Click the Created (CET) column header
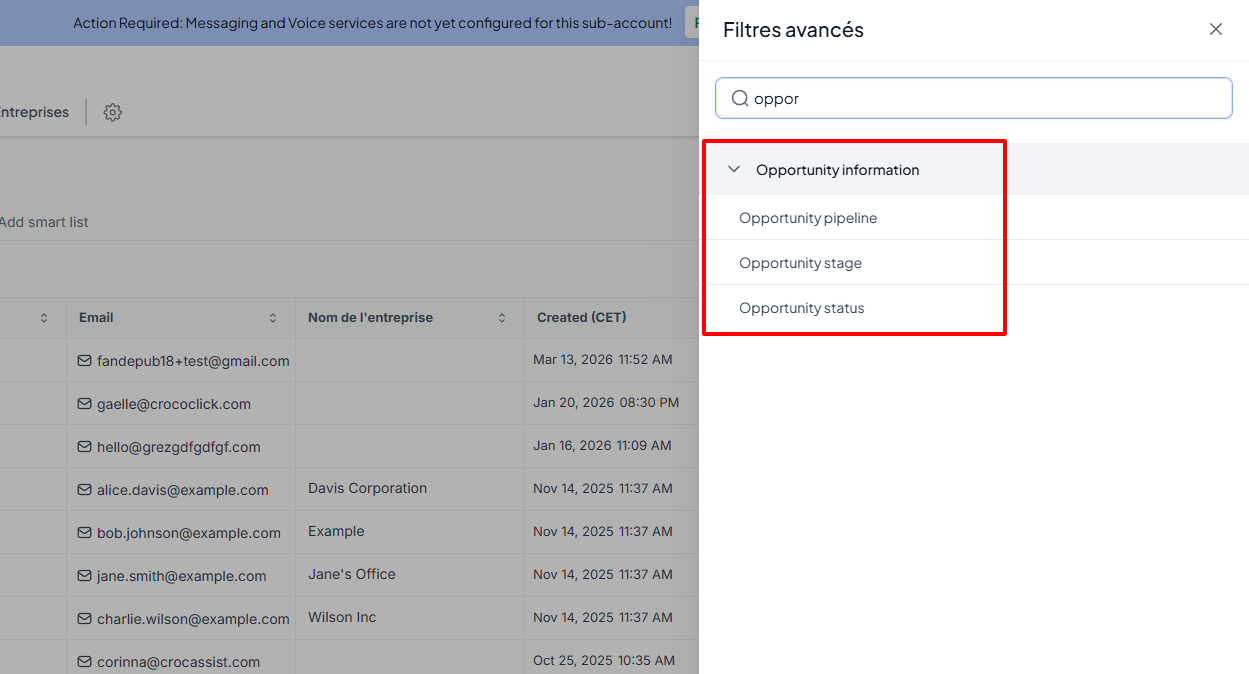The image size is (1249, 674). (x=581, y=318)
